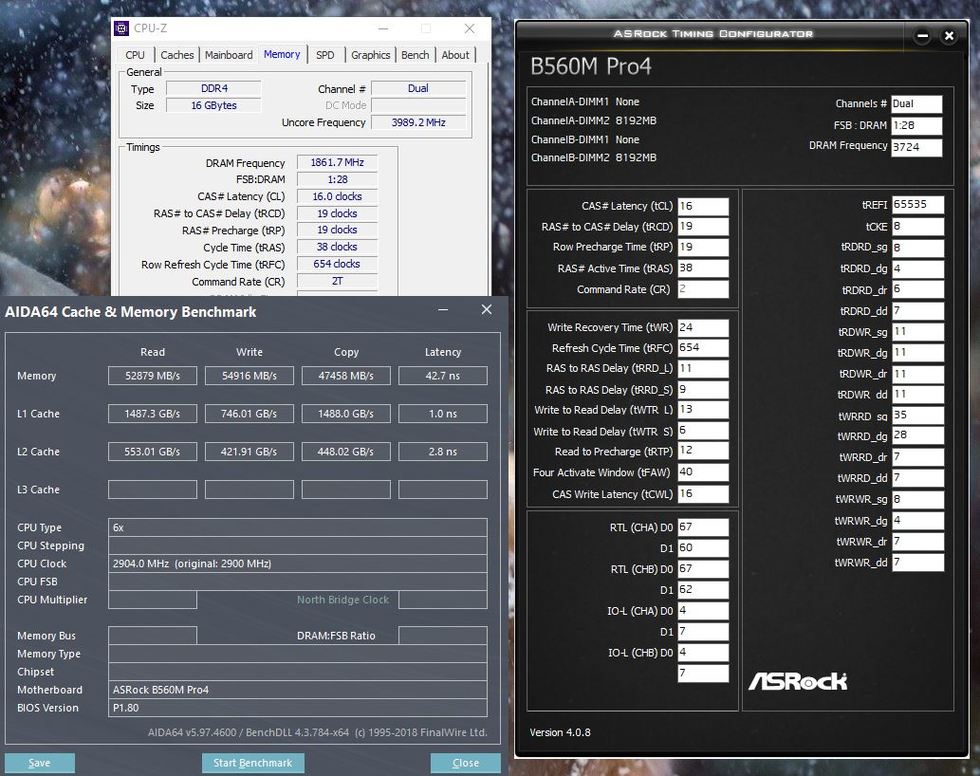Switch to the CPU tab in CPU-Z
This screenshot has height=776, width=980.
pyautogui.click(x=135, y=55)
